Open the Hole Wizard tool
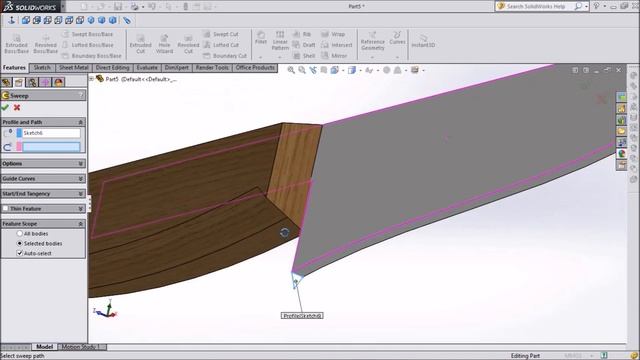The width and height of the screenshot is (640, 360). [164, 44]
